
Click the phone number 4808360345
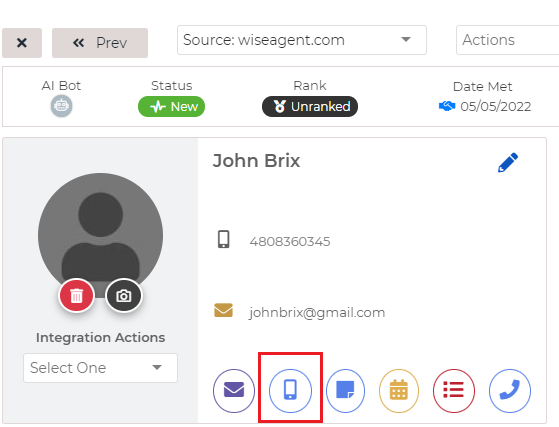(x=290, y=242)
